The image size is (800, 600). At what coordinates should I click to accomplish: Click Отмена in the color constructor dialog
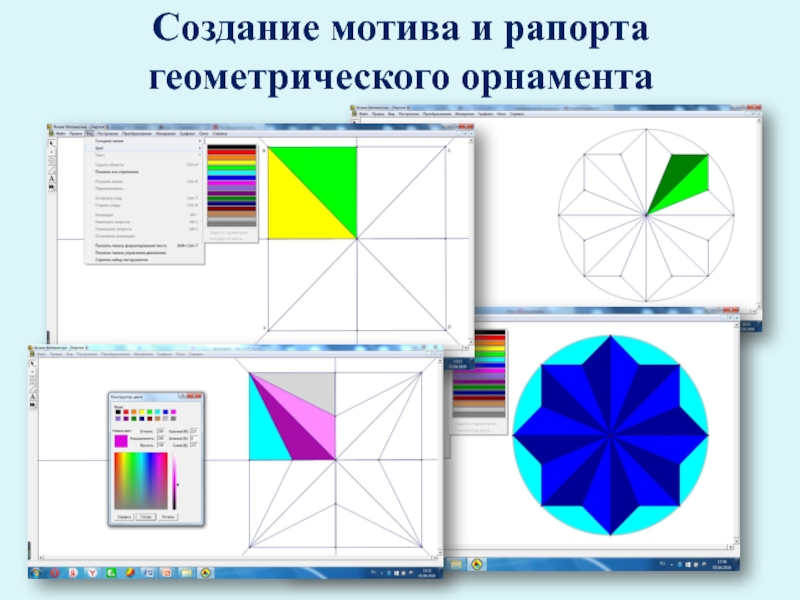click(168, 517)
